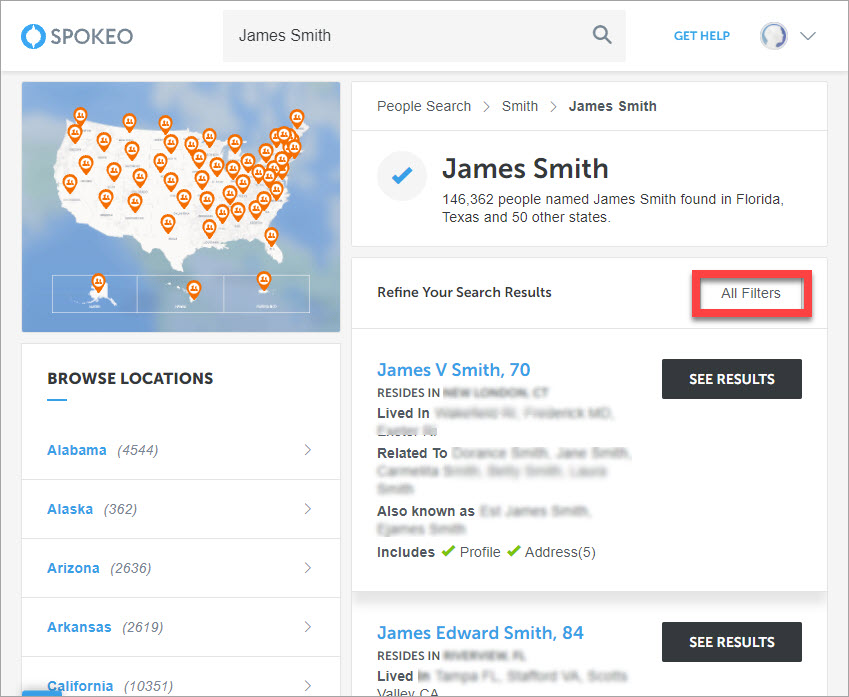
Task: Open James Edward Smith, 84 profile
Action: pos(480,633)
